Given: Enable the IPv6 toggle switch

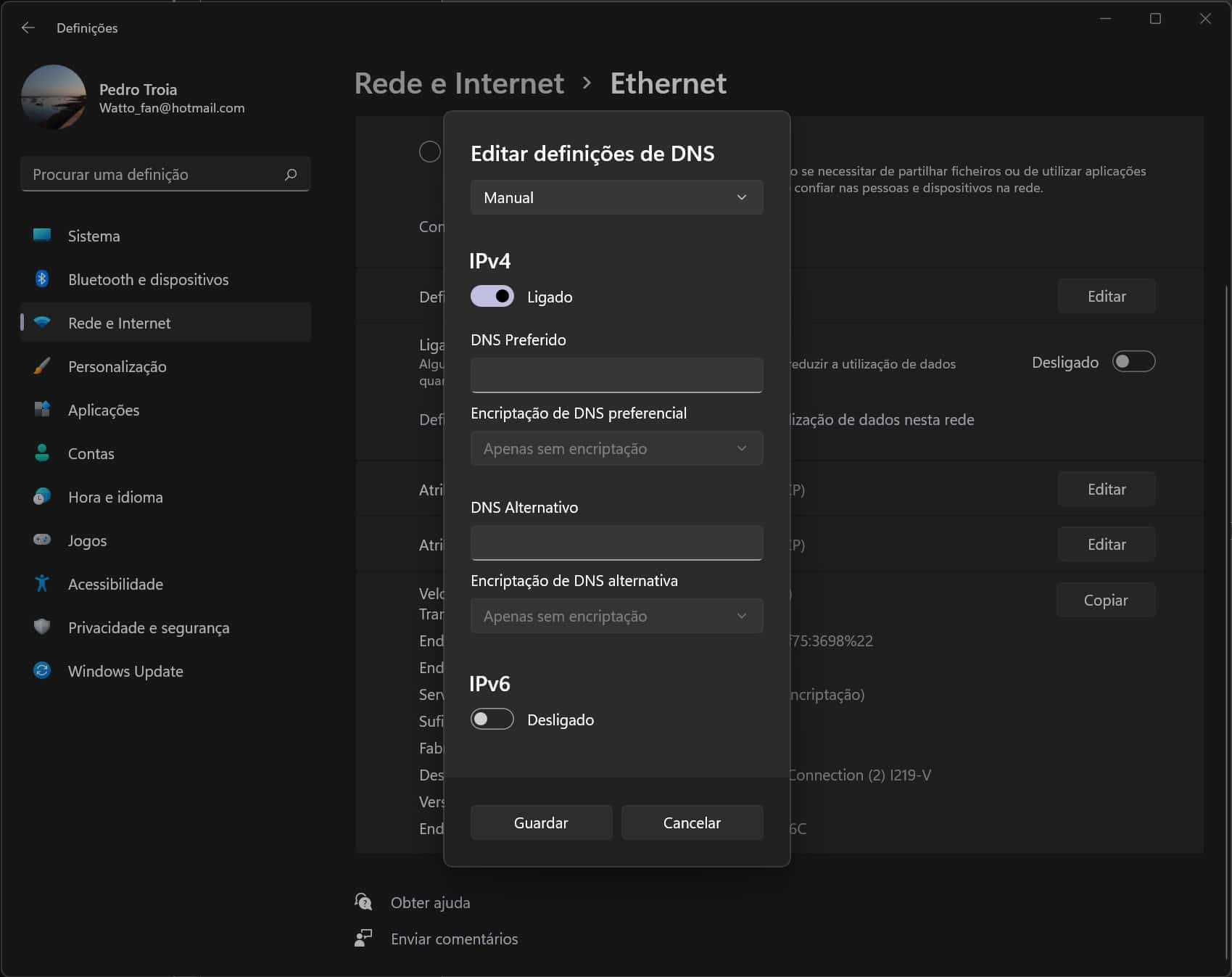Looking at the screenshot, I should pyautogui.click(x=492, y=719).
